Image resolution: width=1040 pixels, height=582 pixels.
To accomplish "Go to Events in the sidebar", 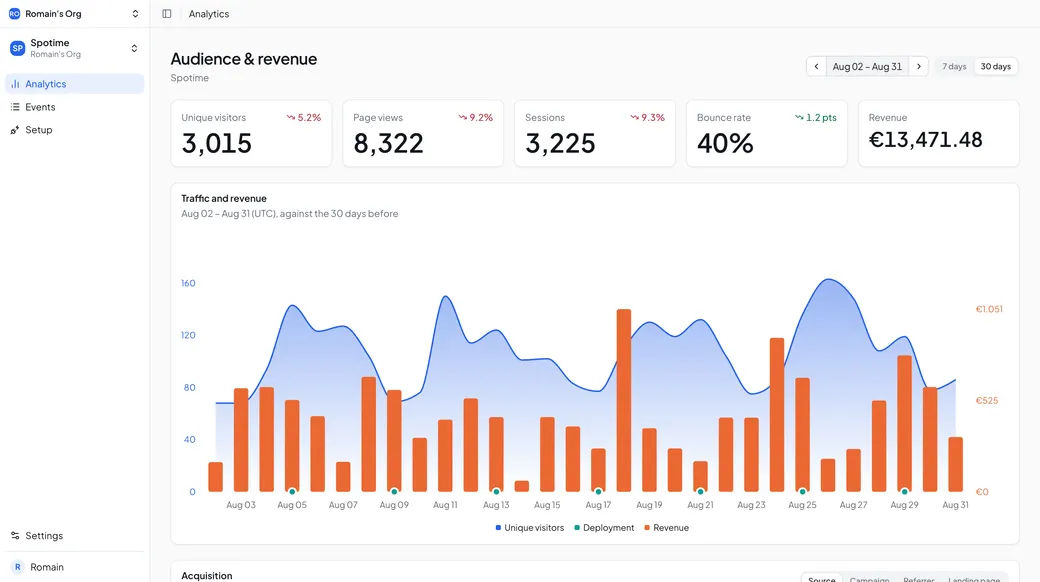I will tap(74, 107).
